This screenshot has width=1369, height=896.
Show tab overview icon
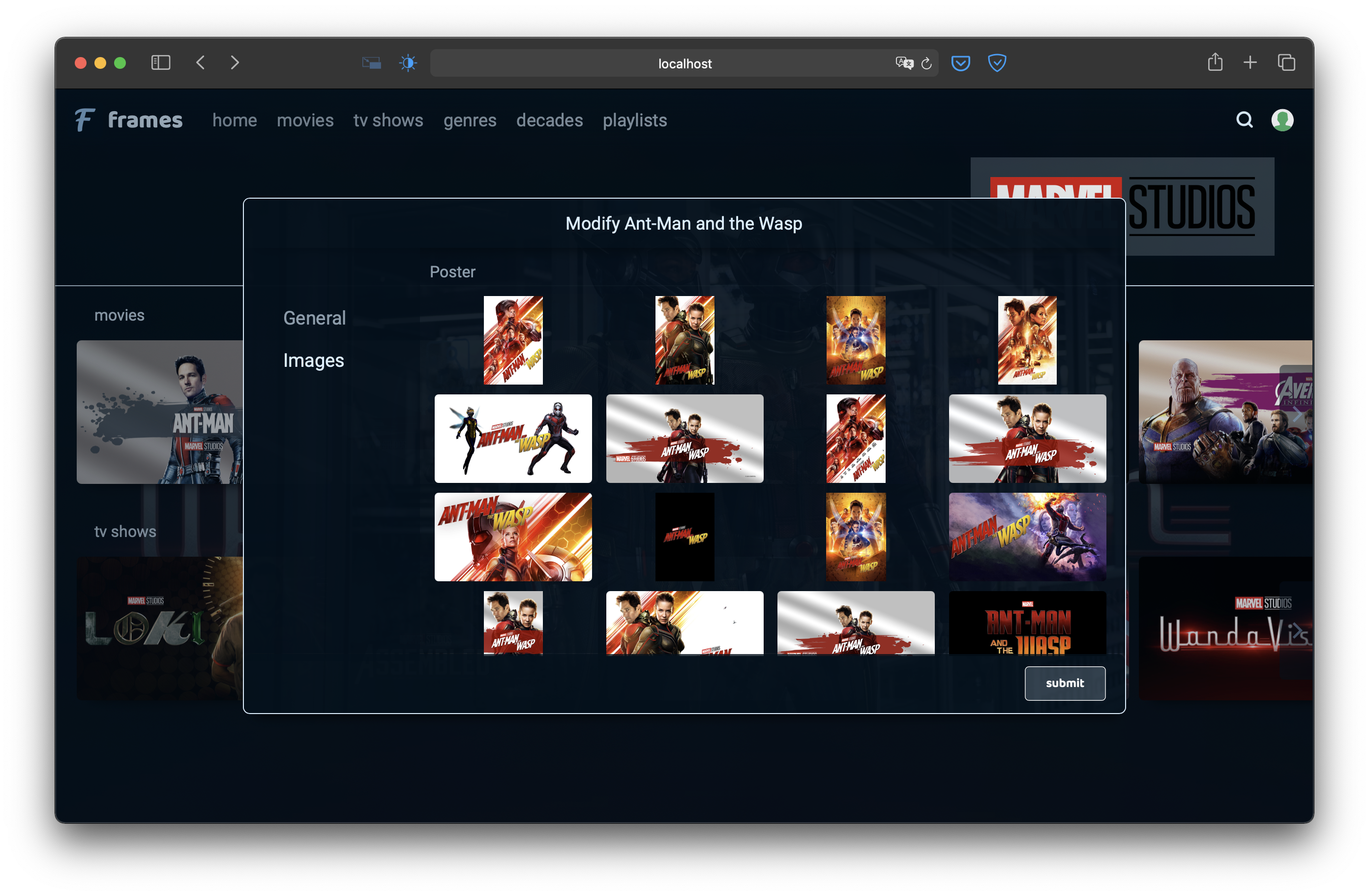tap(1286, 62)
